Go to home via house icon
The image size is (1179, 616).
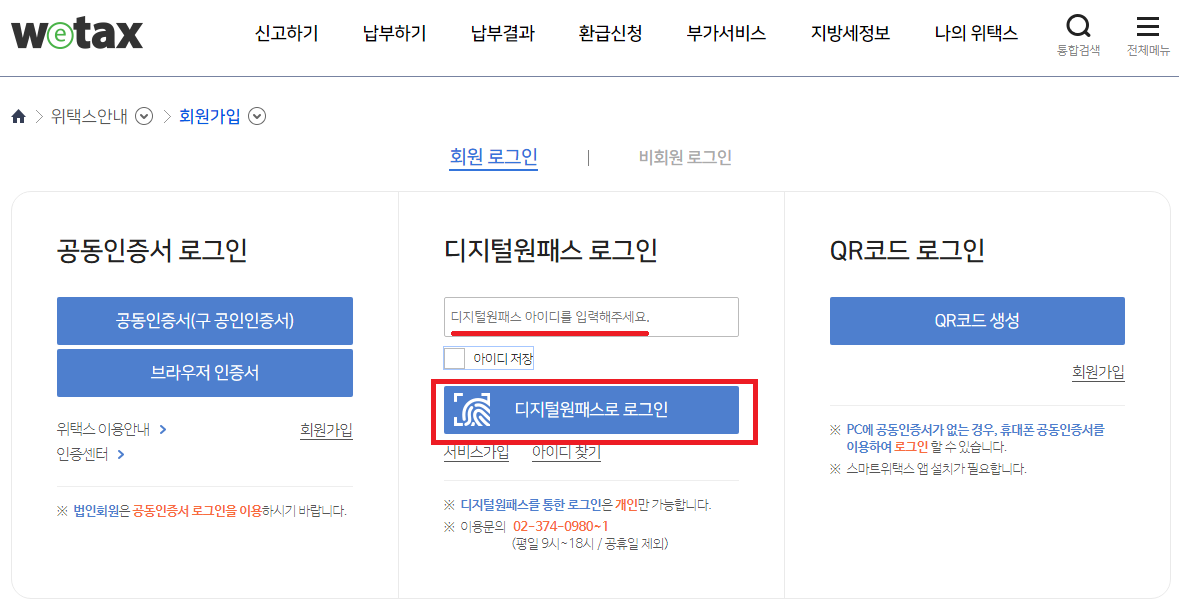click(19, 116)
